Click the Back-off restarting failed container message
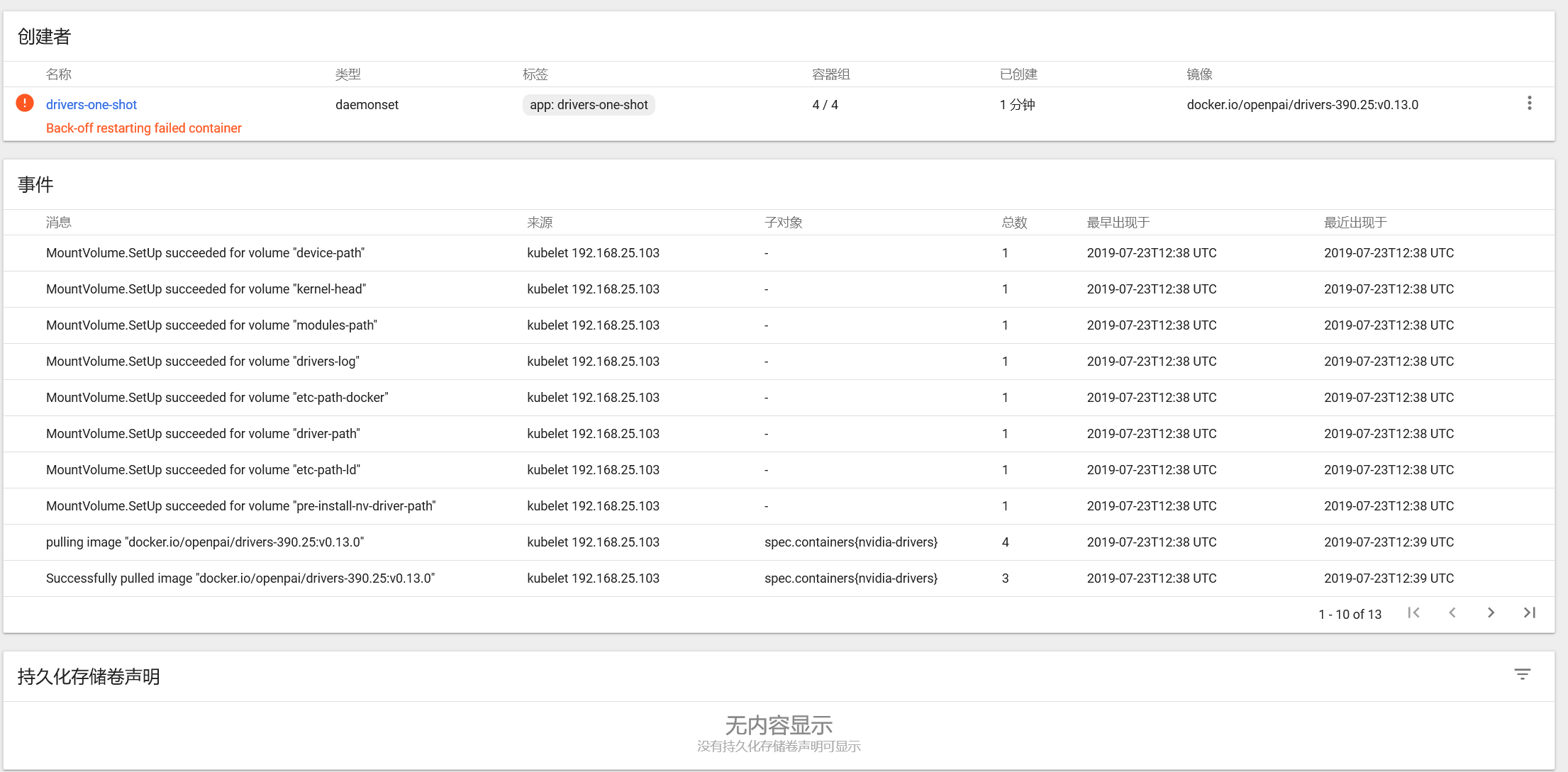The height and width of the screenshot is (772, 1568). click(144, 128)
